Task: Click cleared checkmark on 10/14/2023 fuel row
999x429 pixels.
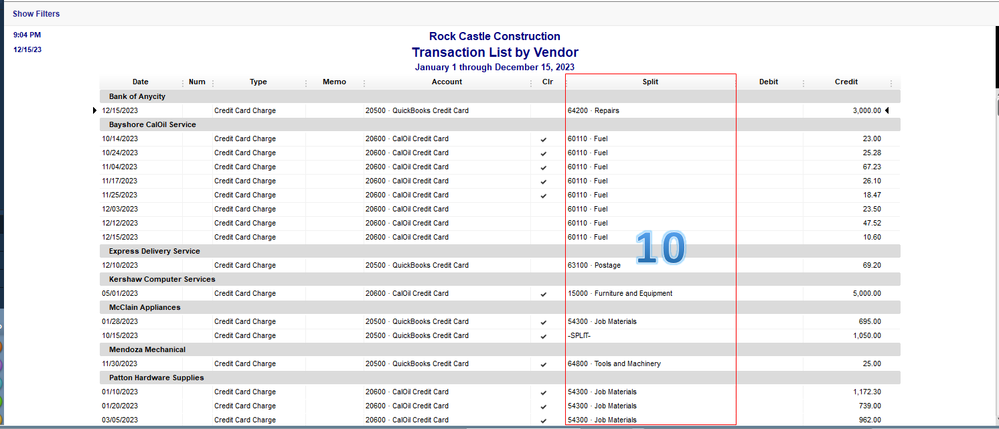Action: click(x=544, y=139)
